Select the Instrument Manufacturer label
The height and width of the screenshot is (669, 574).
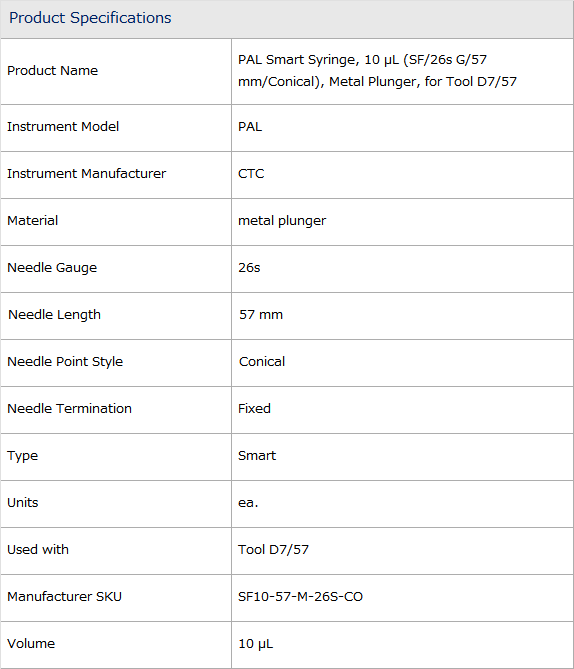click(86, 174)
